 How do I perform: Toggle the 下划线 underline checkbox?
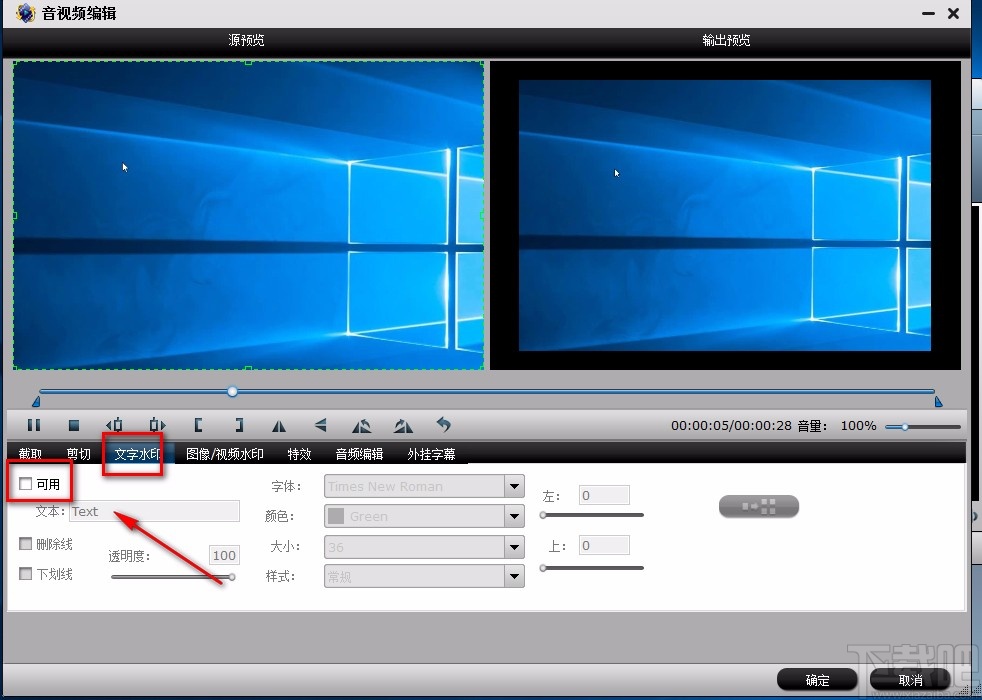pyautogui.click(x=26, y=574)
